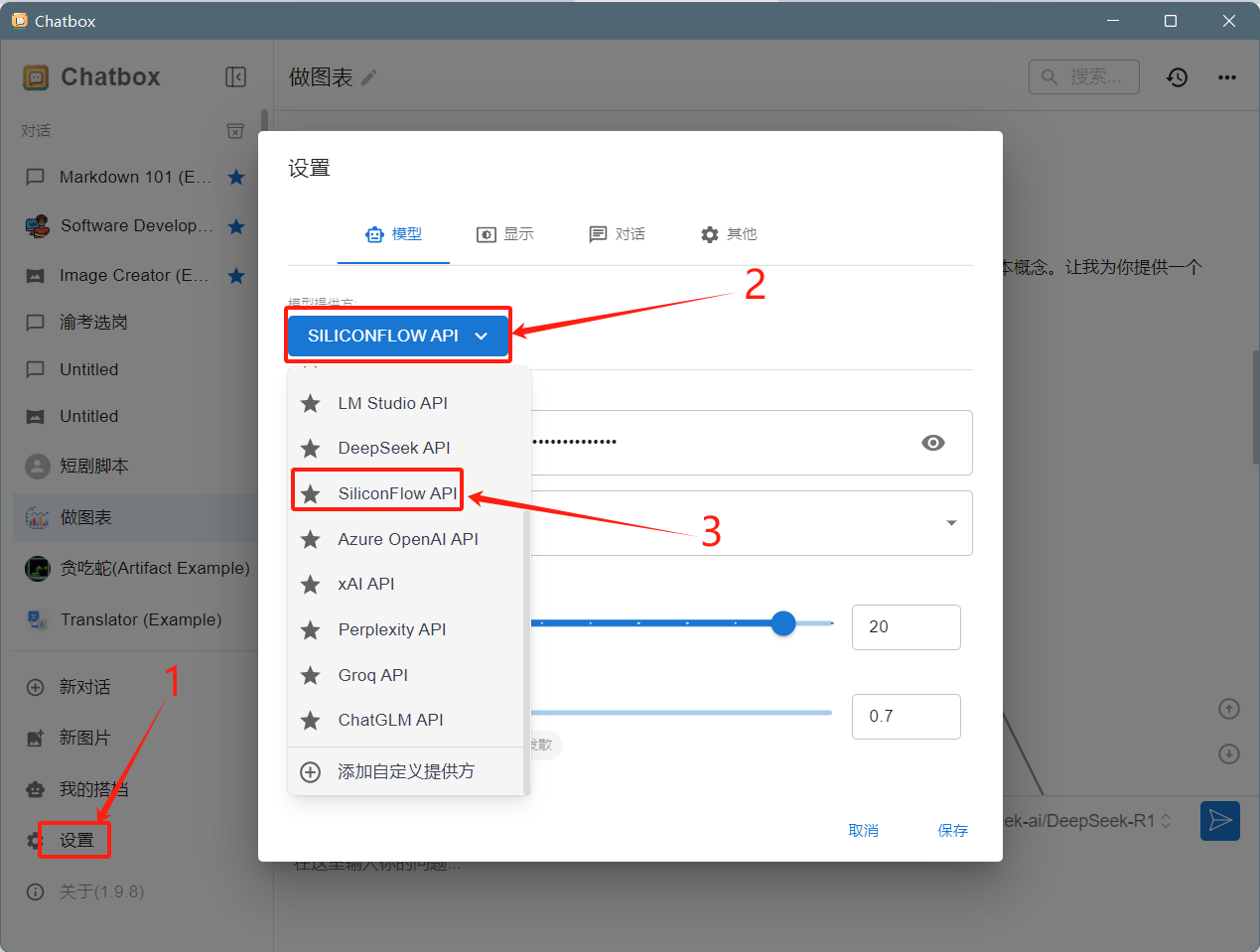Image resolution: width=1260 pixels, height=952 pixels.
Task: Open conversation history clock icon
Action: pos(1178,76)
